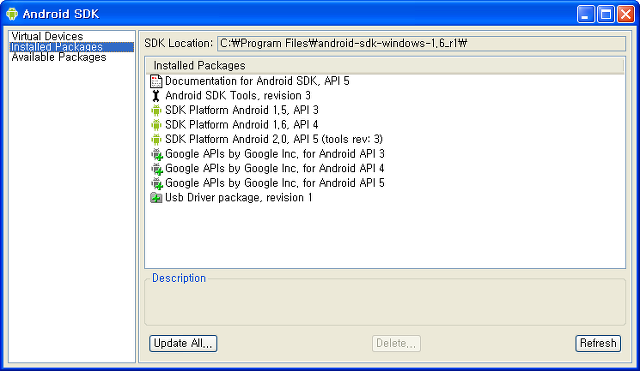Click the add-on icon for Google APIs API 3

(x=157, y=155)
